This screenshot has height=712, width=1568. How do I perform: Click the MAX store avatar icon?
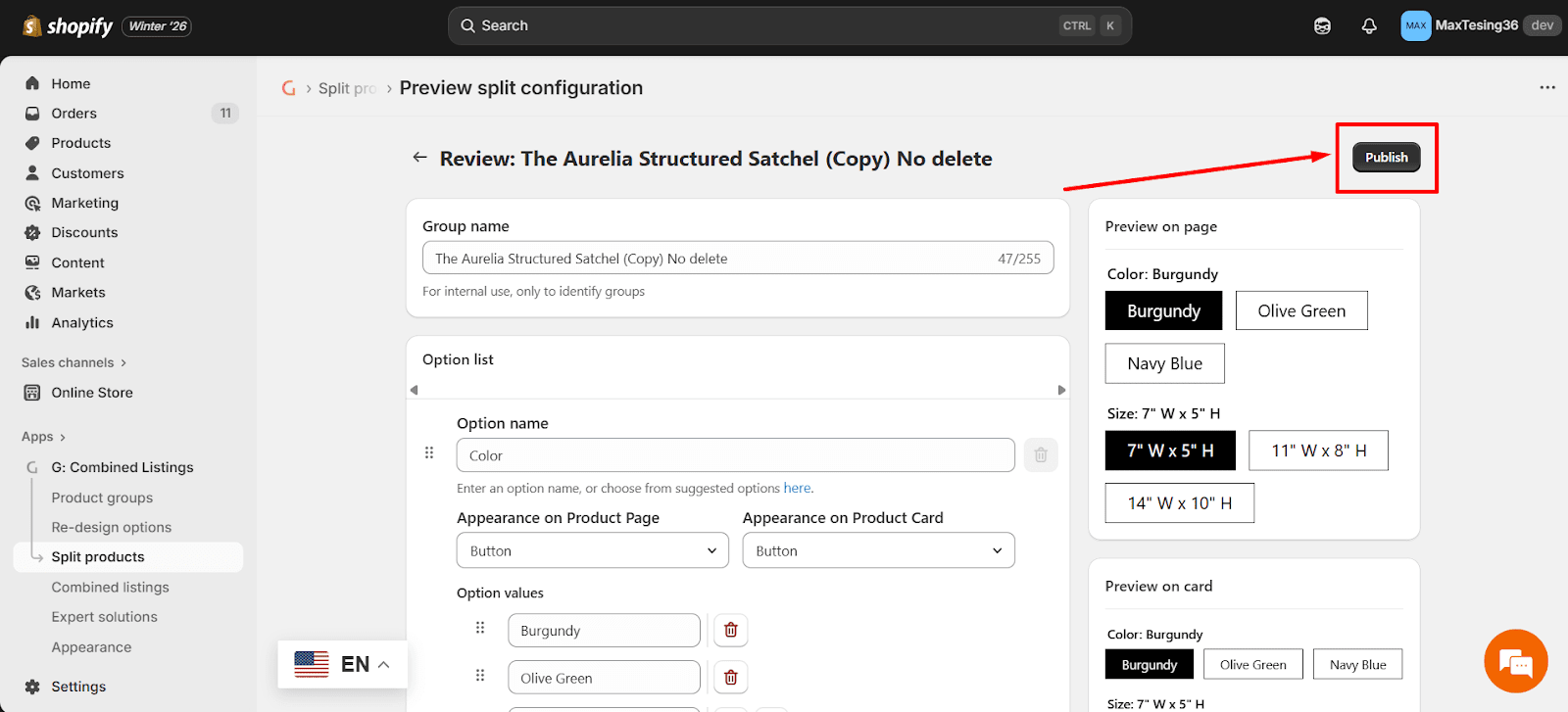coord(1415,25)
